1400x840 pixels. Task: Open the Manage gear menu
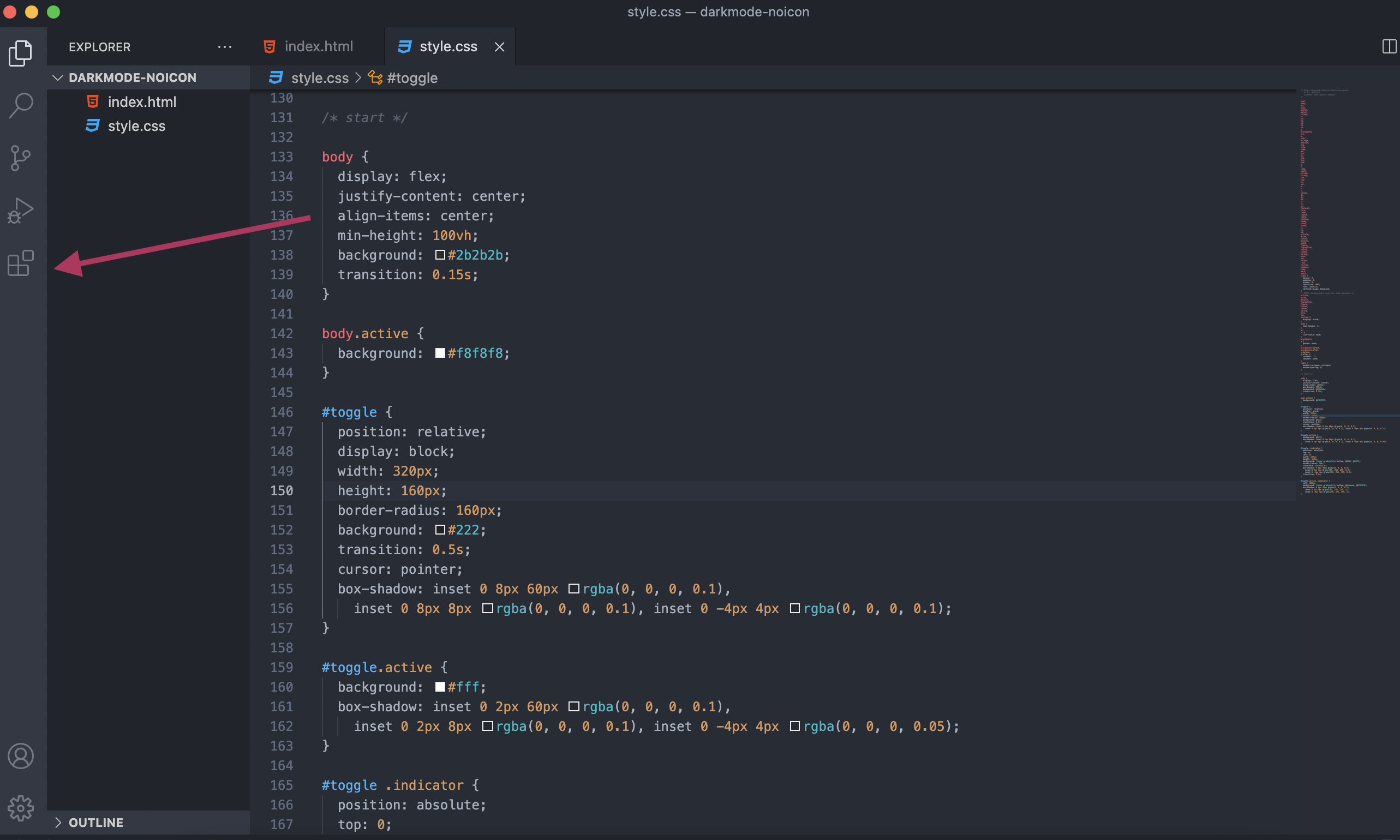click(21, 808)
